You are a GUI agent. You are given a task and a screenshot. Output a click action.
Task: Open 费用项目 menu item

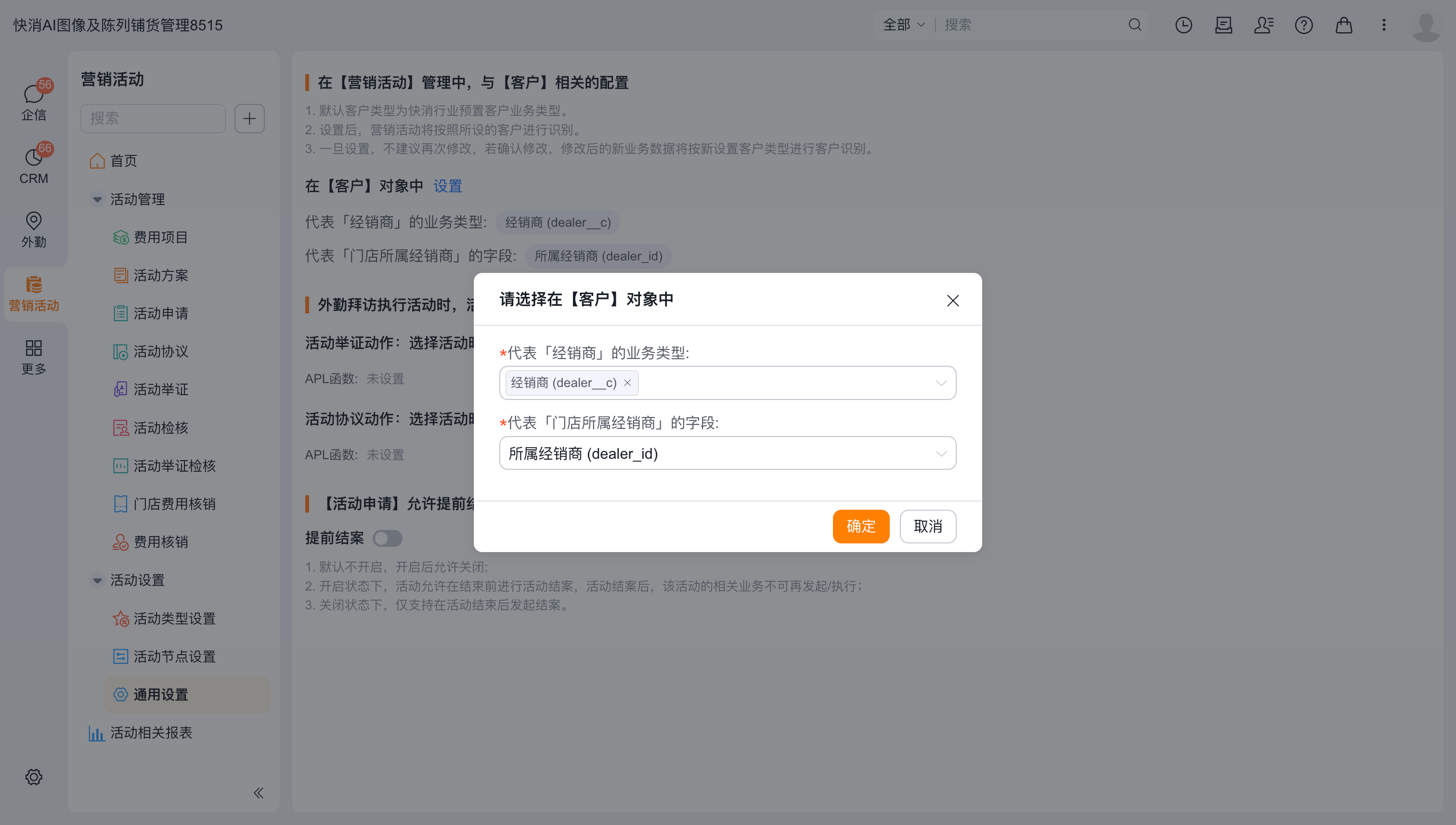(x=151, y=237)
